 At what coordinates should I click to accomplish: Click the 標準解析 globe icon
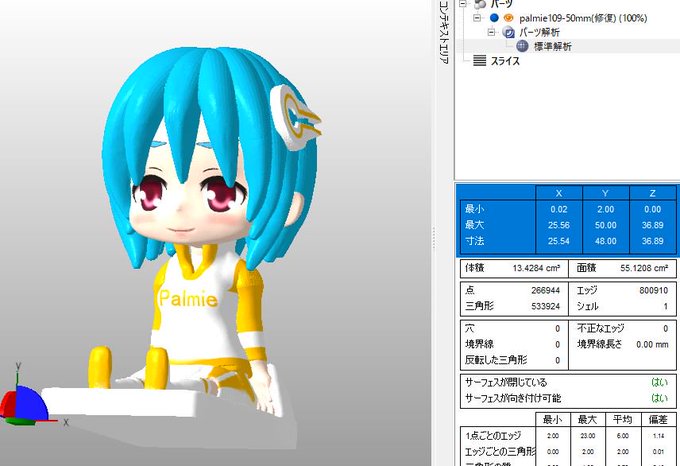point(522,46)
